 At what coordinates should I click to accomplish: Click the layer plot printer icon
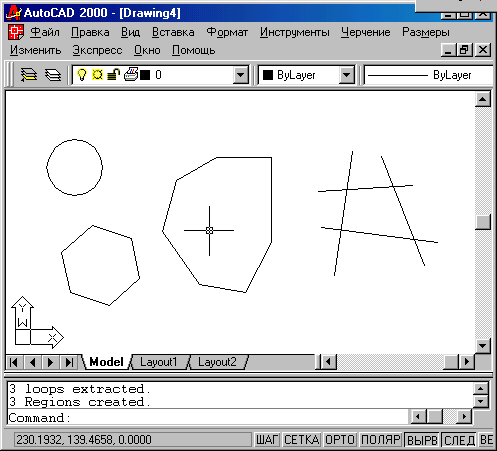coord(131,74)
